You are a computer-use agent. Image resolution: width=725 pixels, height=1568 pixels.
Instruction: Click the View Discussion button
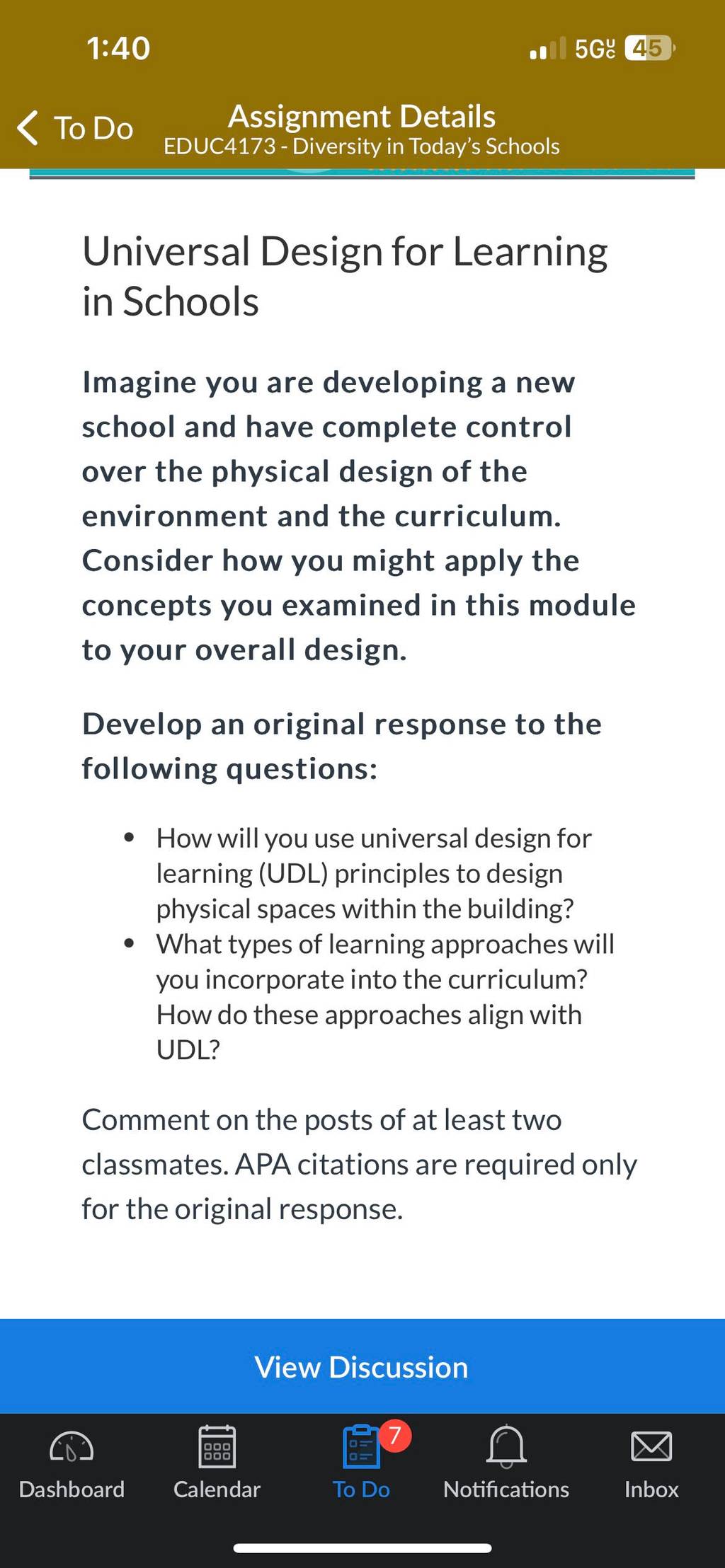click(x=362, y=1366)
